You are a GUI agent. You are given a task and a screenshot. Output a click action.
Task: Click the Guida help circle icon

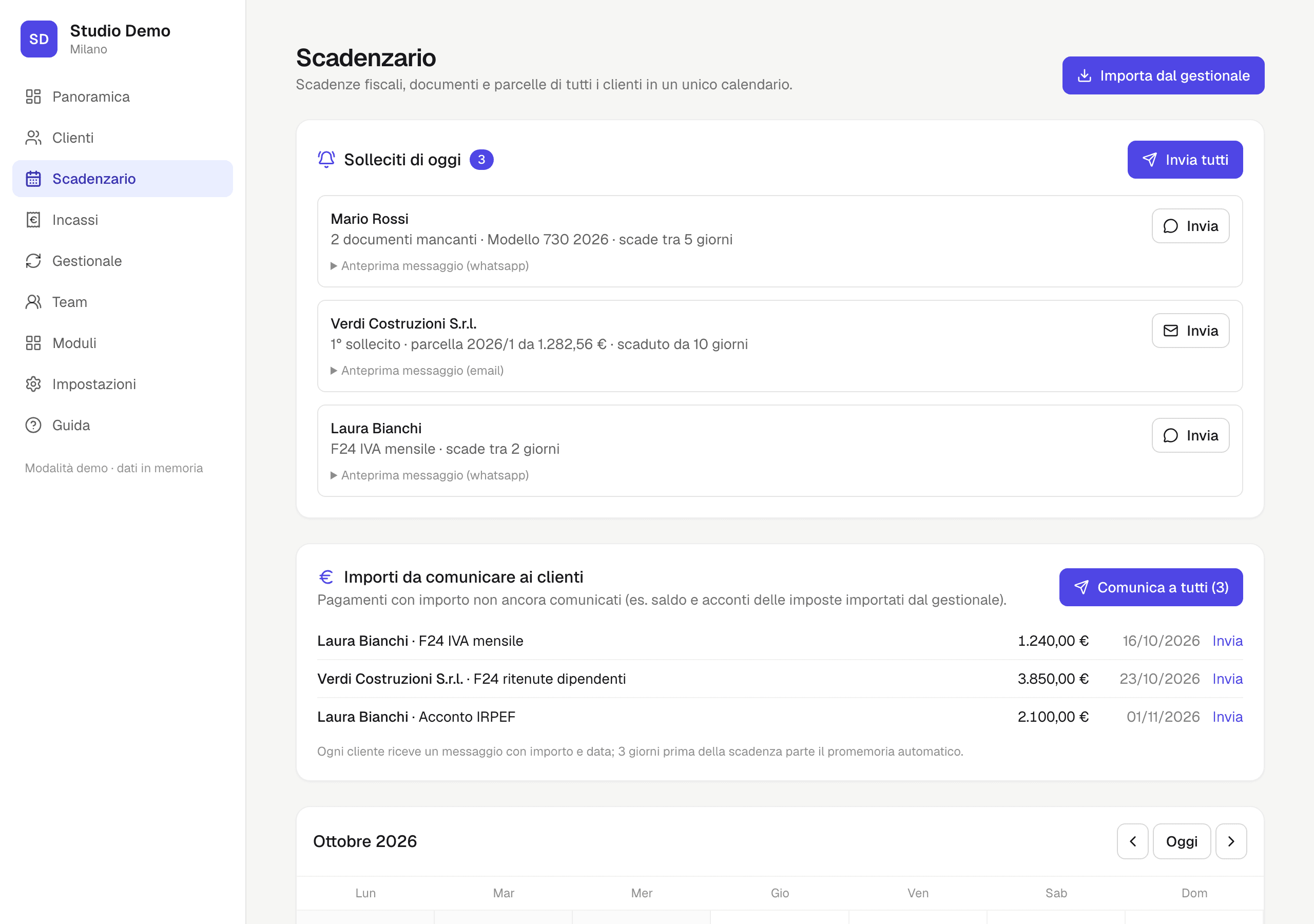33,426
